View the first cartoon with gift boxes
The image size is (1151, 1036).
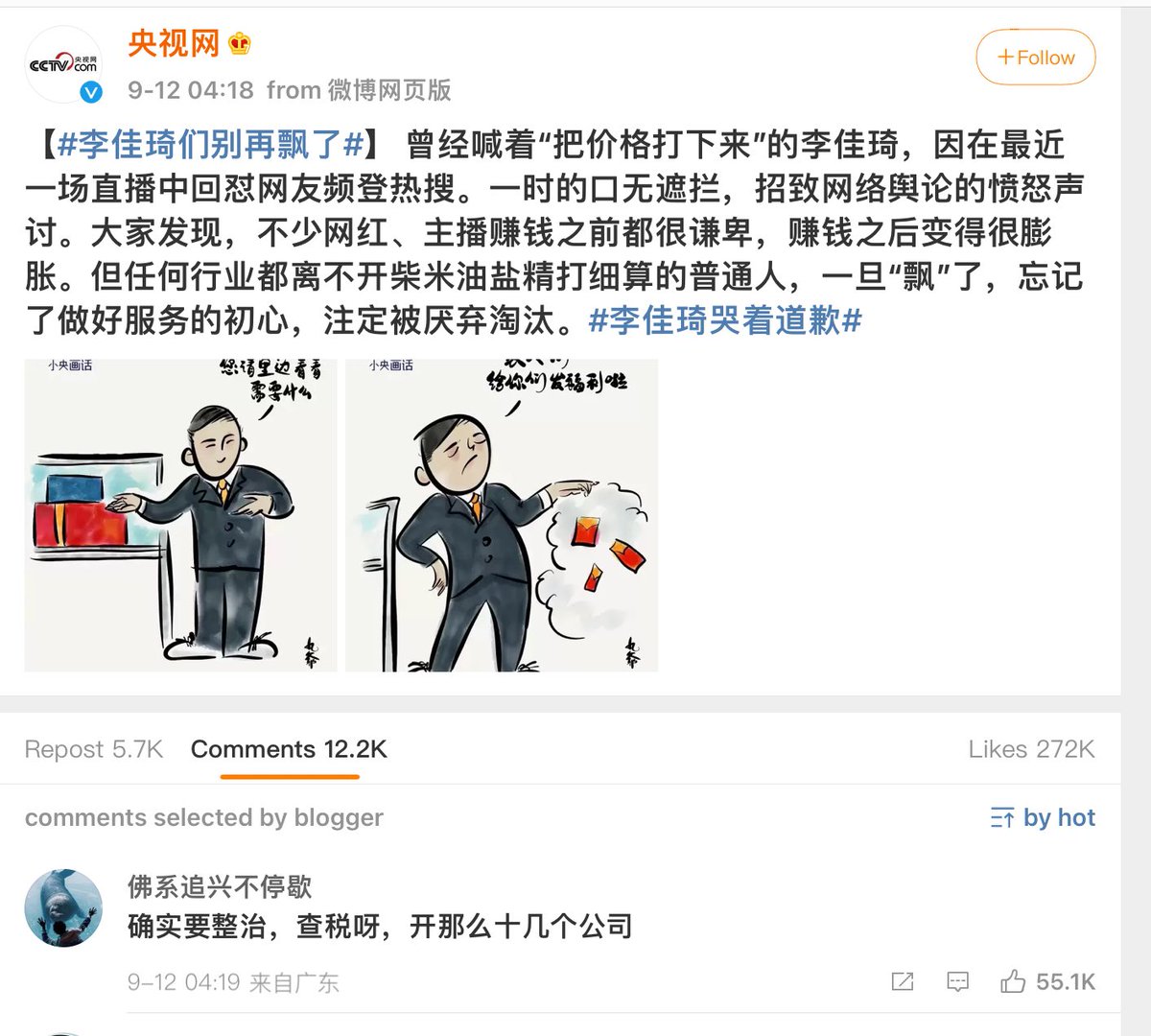click(x=180, y=515)
